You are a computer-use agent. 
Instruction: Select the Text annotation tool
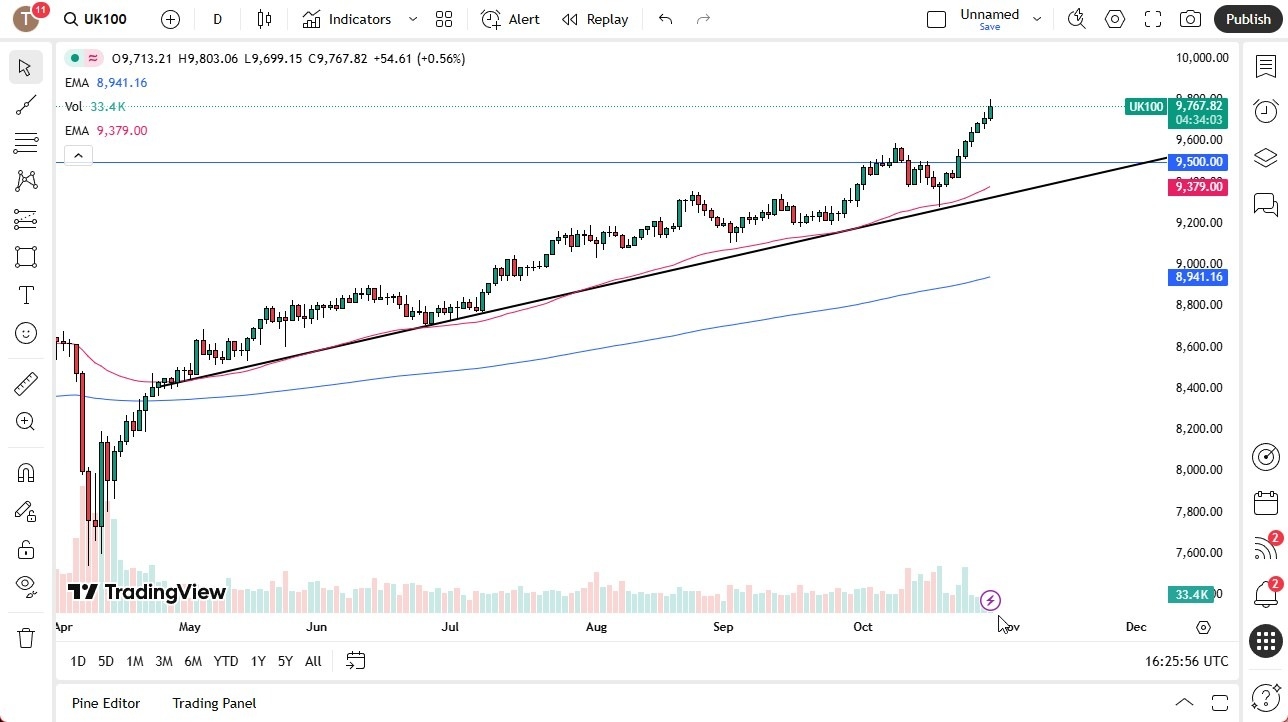[x=25, y=295]
